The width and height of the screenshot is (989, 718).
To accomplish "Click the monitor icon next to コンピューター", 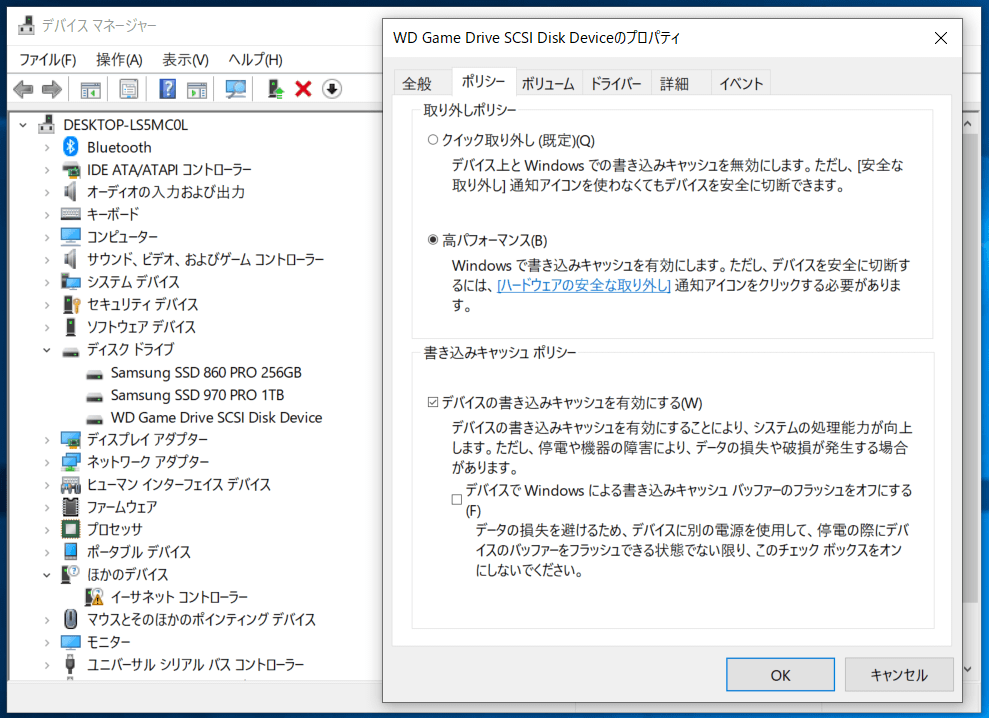I will click(x=71, y=237).
